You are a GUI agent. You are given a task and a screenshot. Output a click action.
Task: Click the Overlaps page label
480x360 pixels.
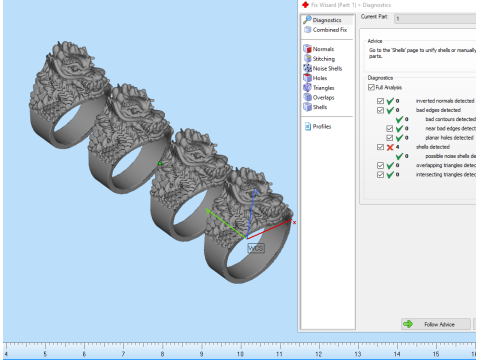(324, 97)
